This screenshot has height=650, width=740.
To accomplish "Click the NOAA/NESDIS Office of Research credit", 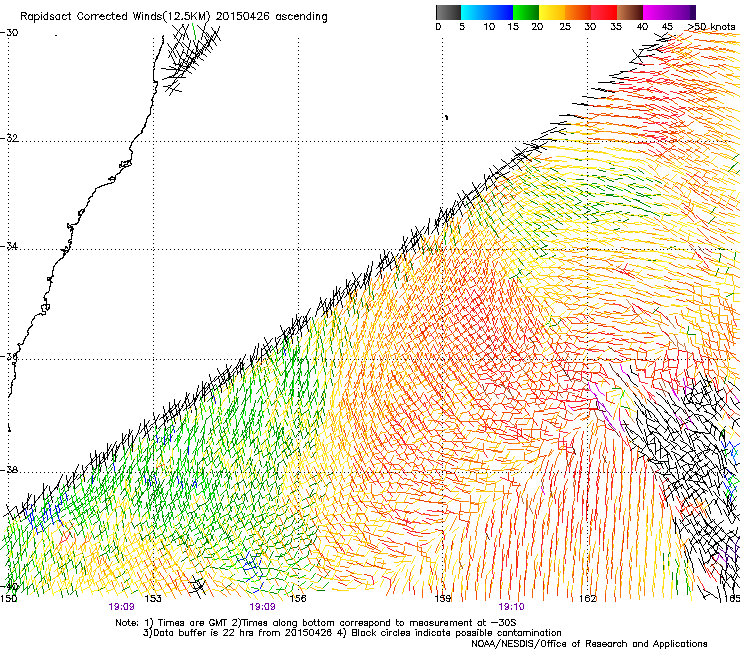I will [x=589, y=644].
